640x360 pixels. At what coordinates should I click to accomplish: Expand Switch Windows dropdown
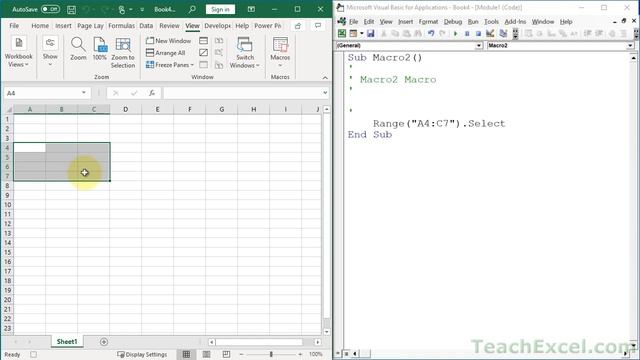[x=244, y=52]
